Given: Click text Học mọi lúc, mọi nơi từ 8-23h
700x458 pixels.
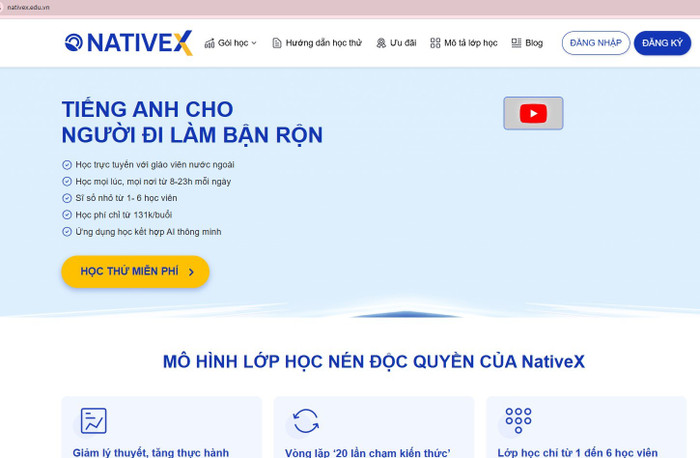Looking at the screenshot, I should [153, 181].
